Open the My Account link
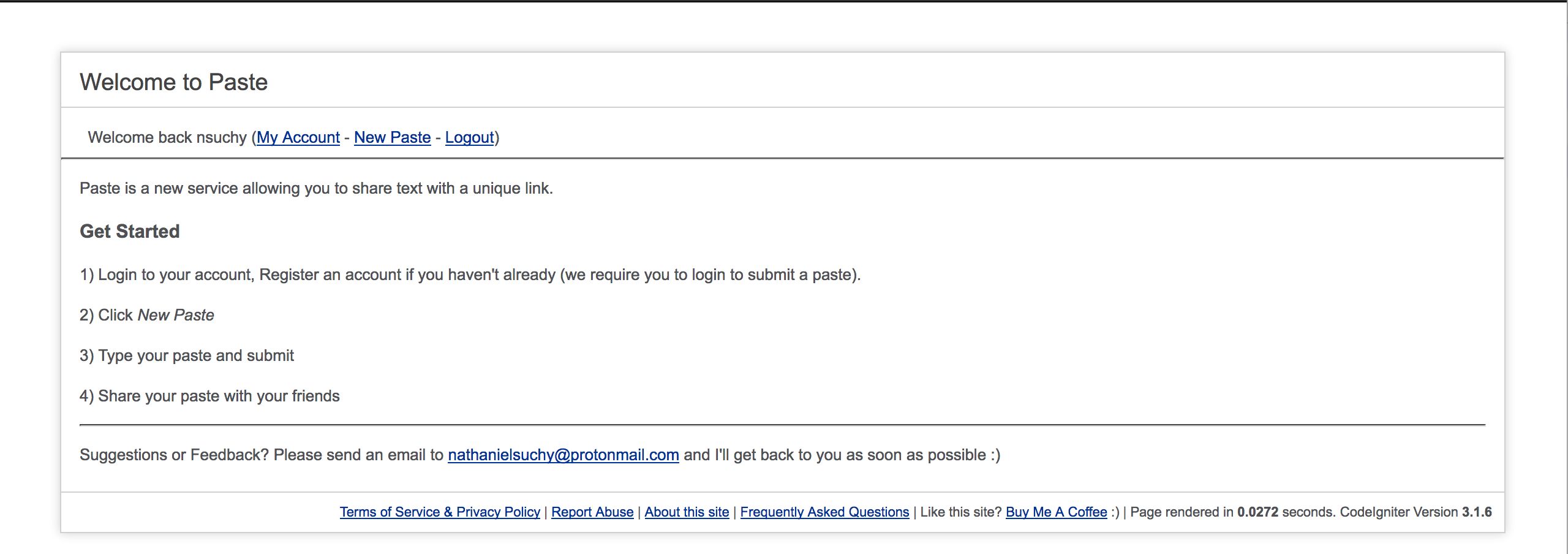 coord(298,137)
